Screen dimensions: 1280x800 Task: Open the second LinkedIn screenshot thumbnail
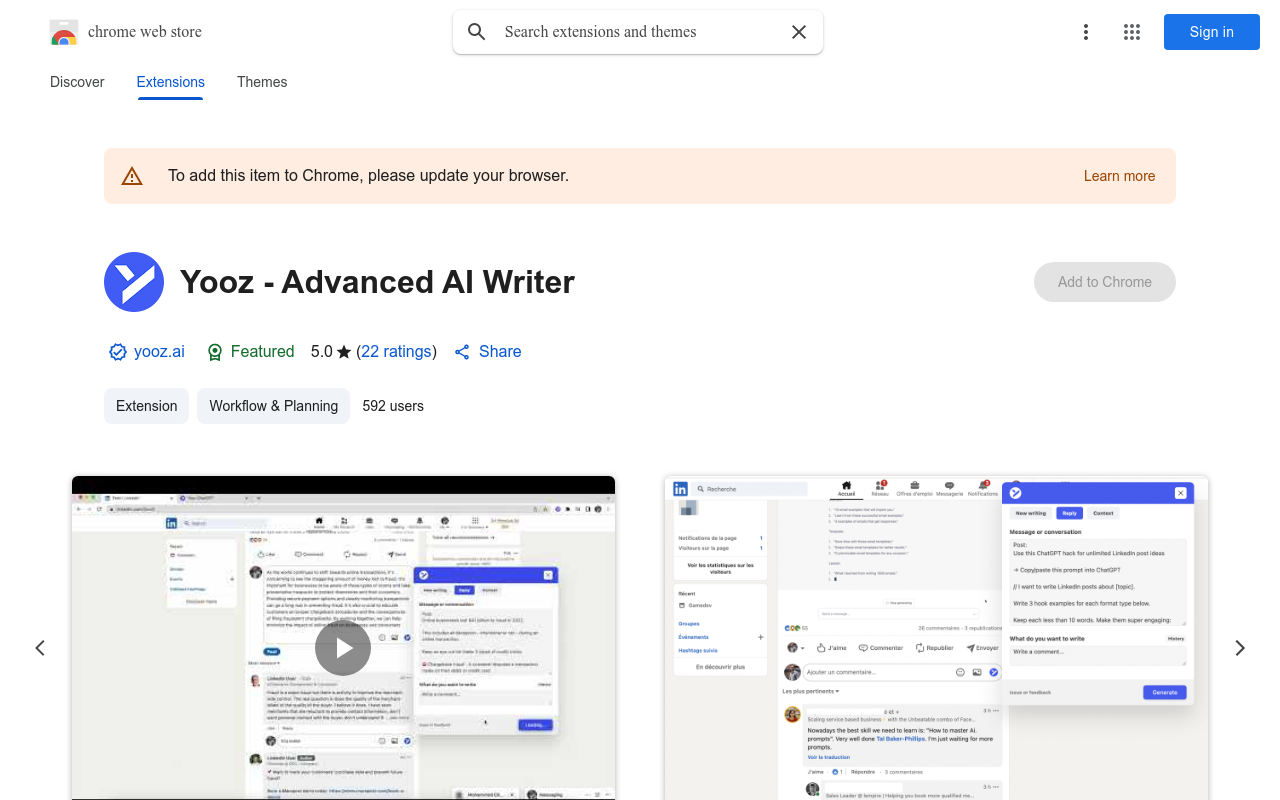(x=936, y=638)
